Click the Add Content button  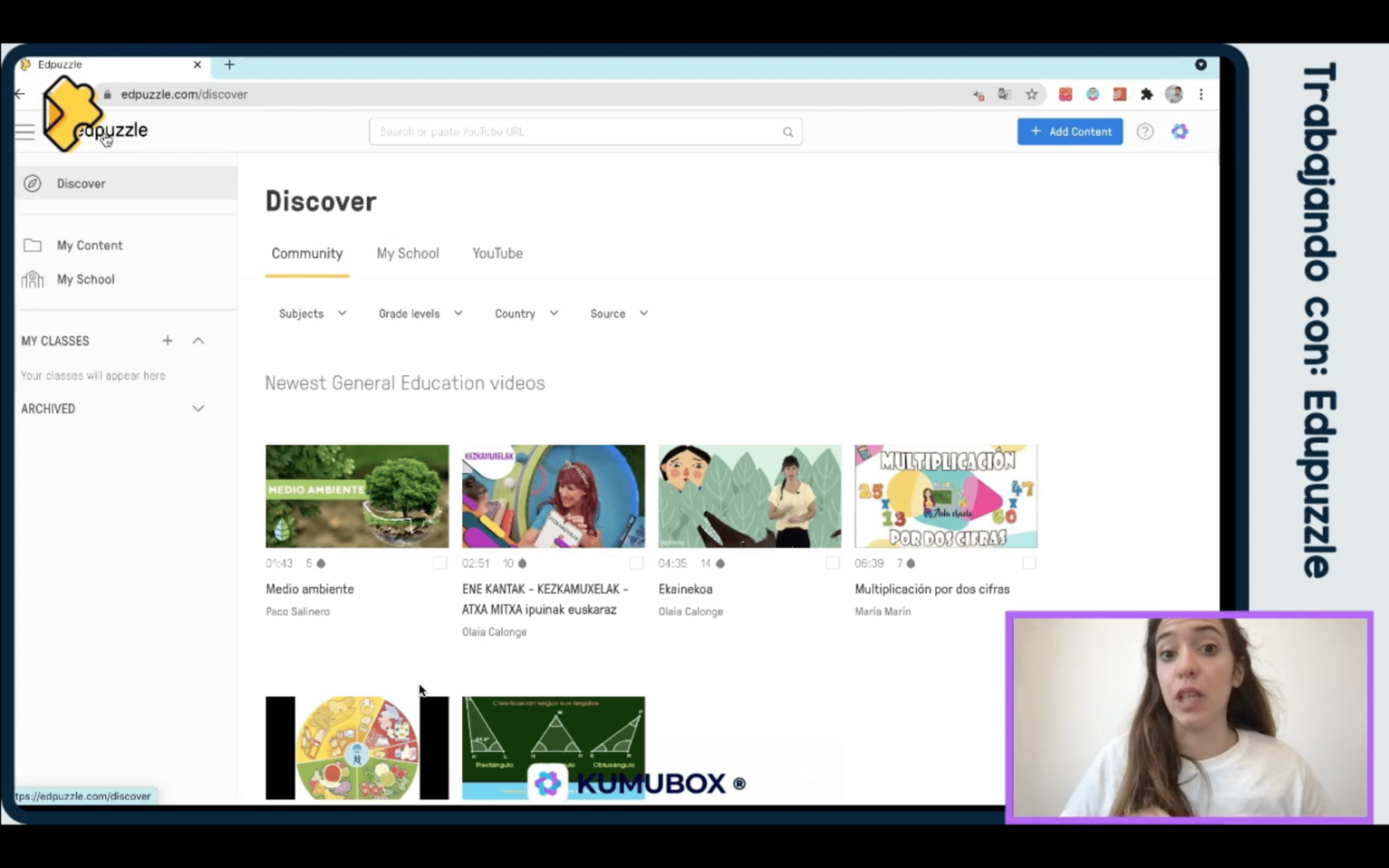[1070, 132]
